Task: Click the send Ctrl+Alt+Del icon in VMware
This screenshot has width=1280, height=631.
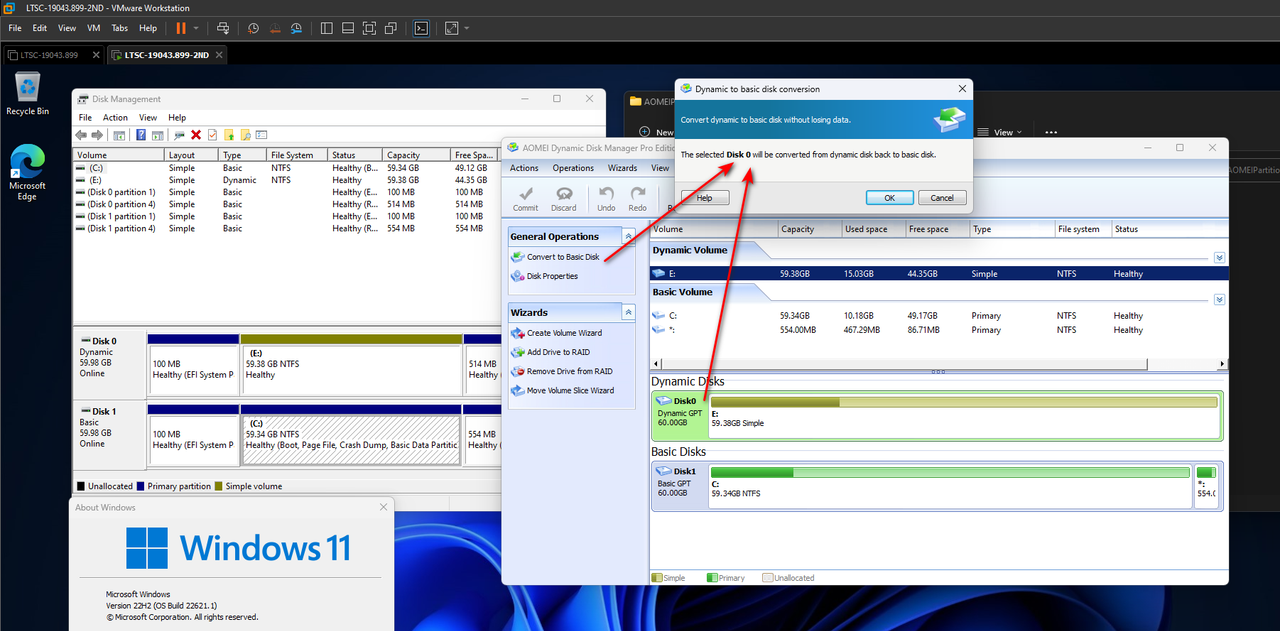Action: tap(223, 28)
